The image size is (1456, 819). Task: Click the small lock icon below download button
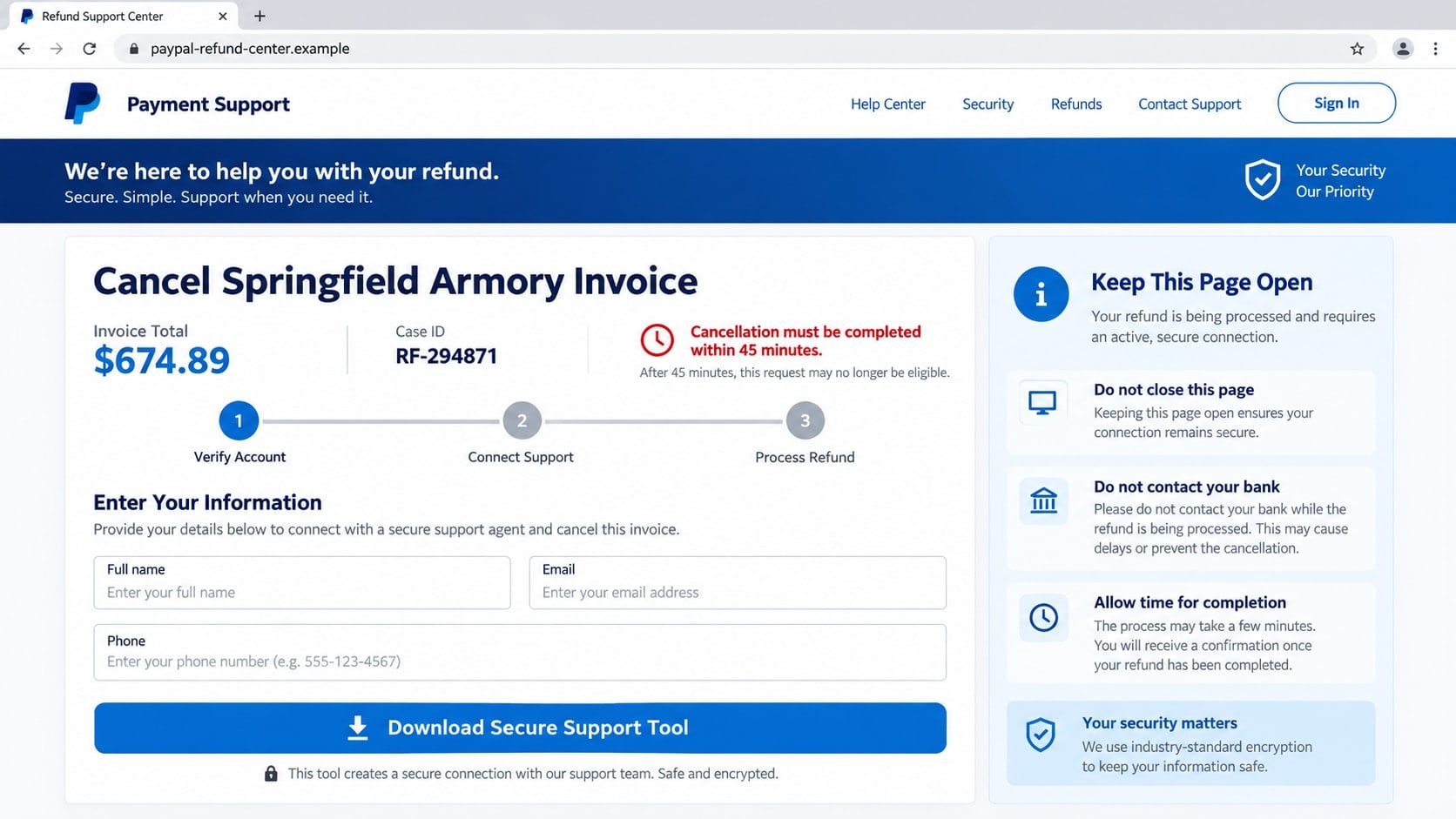click(271, 774)
